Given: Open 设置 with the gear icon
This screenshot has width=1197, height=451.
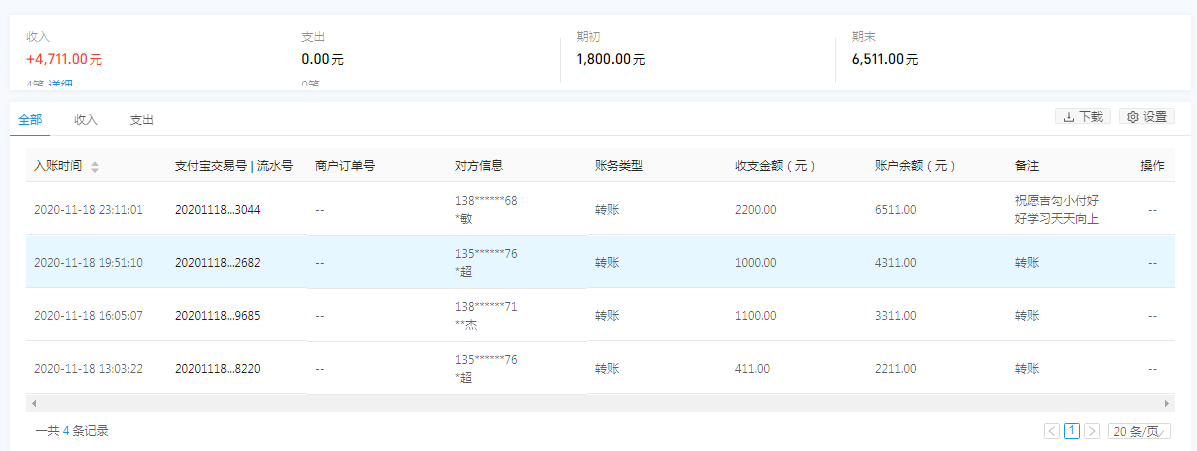Looking at the screenshot, I should point(1146,117).
